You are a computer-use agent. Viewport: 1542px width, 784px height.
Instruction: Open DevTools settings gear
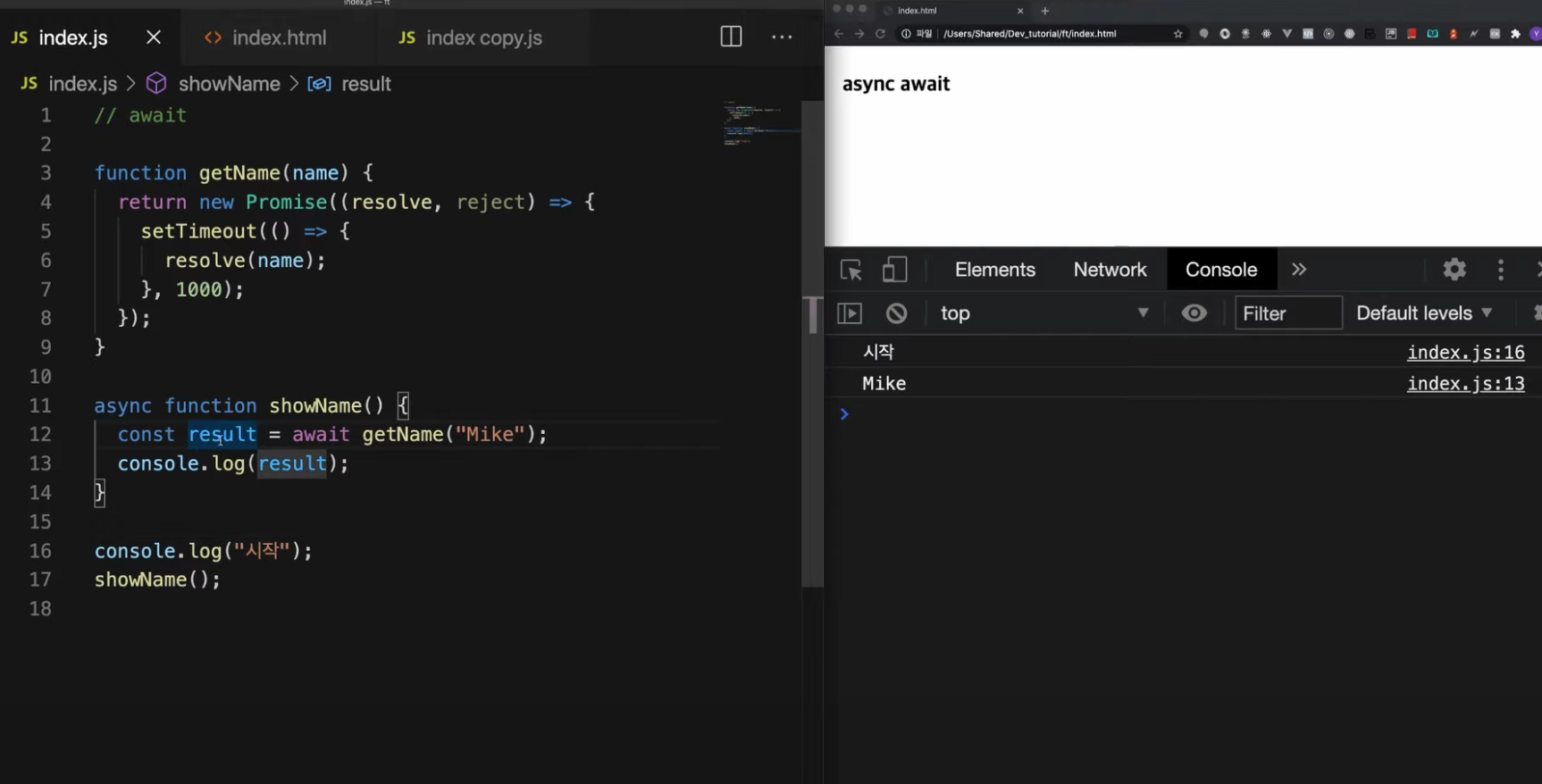point(1454,269)
